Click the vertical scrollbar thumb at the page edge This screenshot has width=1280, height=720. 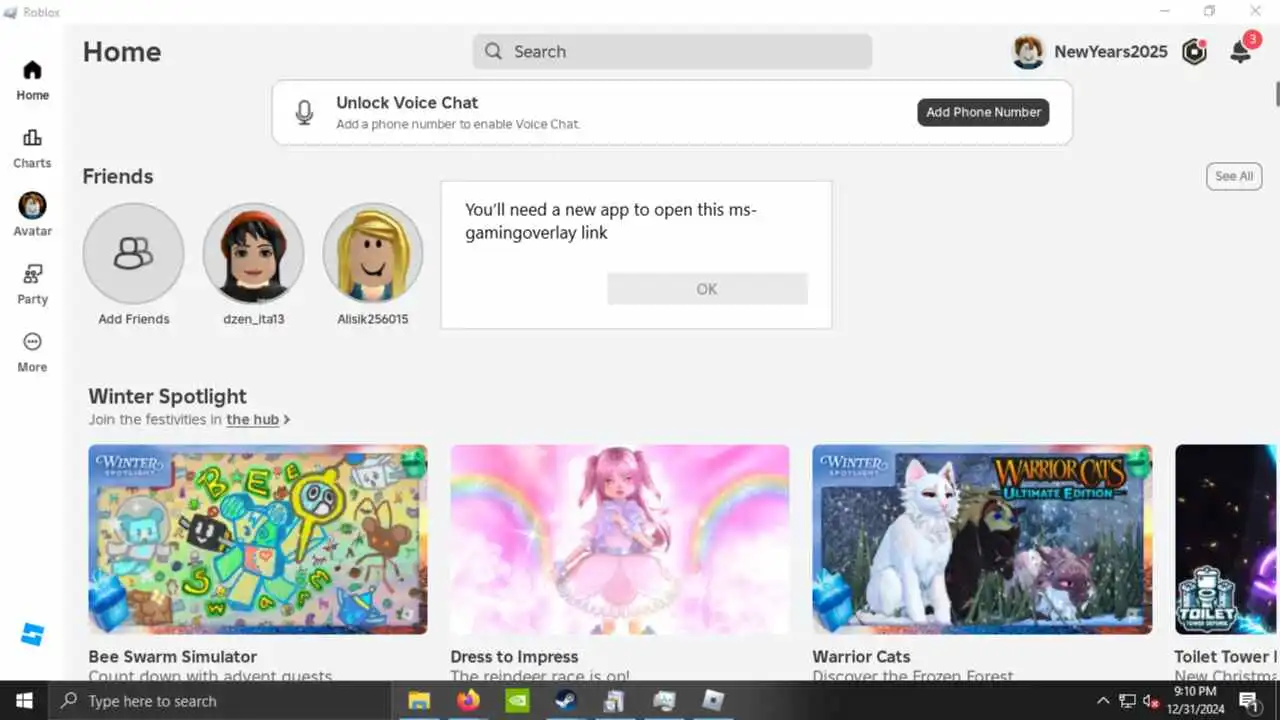pyautogui.click(x=1277, y=93)
